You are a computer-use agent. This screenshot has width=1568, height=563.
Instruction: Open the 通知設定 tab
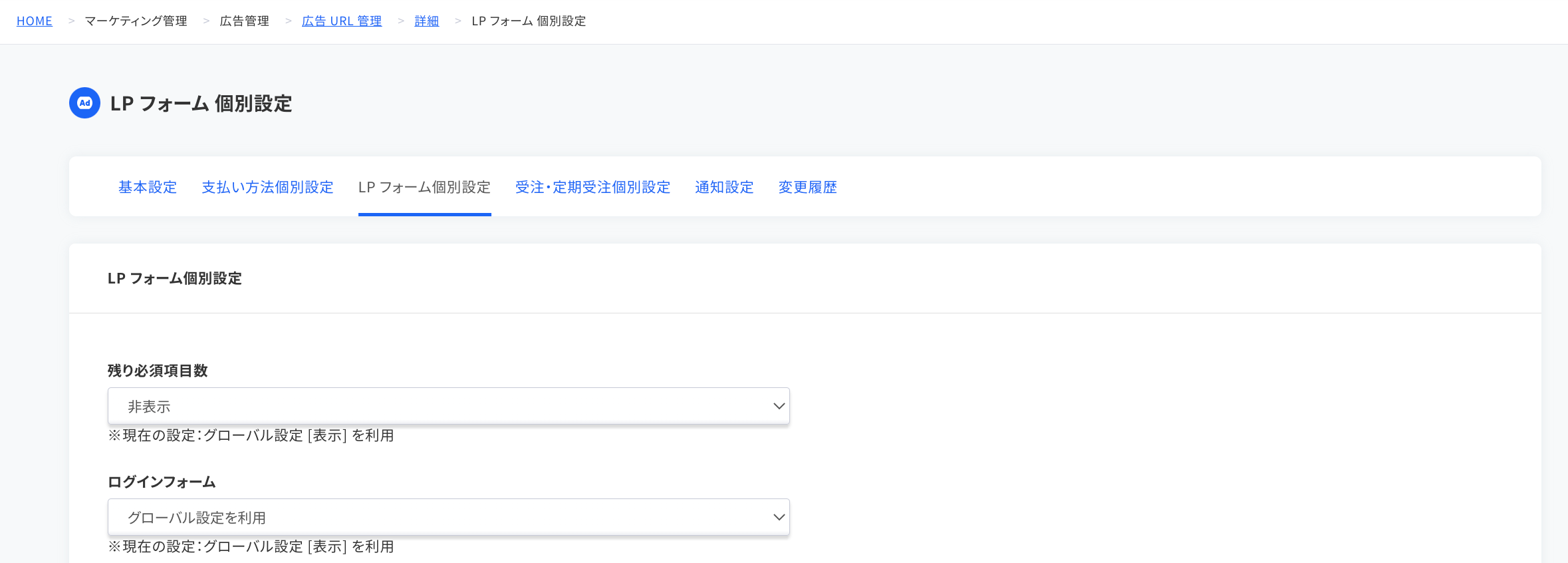pyautogui.click(x=723, y=188)
